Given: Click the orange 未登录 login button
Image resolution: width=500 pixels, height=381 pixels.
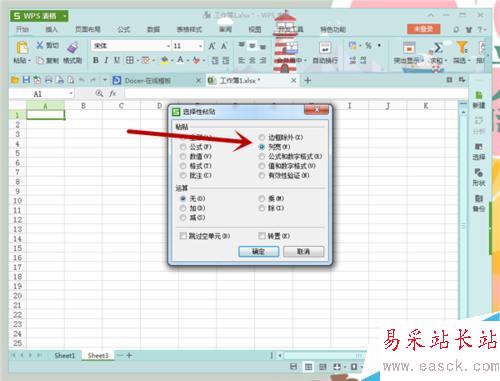Looking at the screenshot, I should point(423,29).
